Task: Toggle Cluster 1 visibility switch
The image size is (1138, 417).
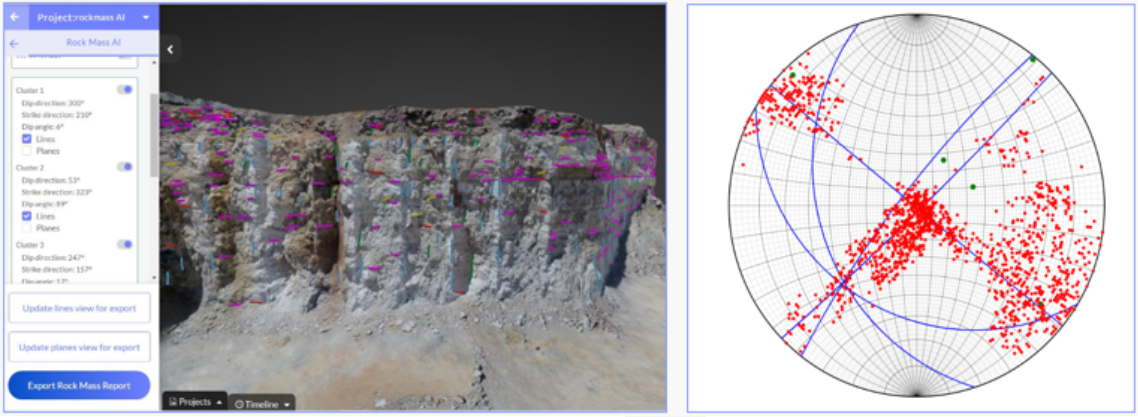Action: (x=125, y=89)
